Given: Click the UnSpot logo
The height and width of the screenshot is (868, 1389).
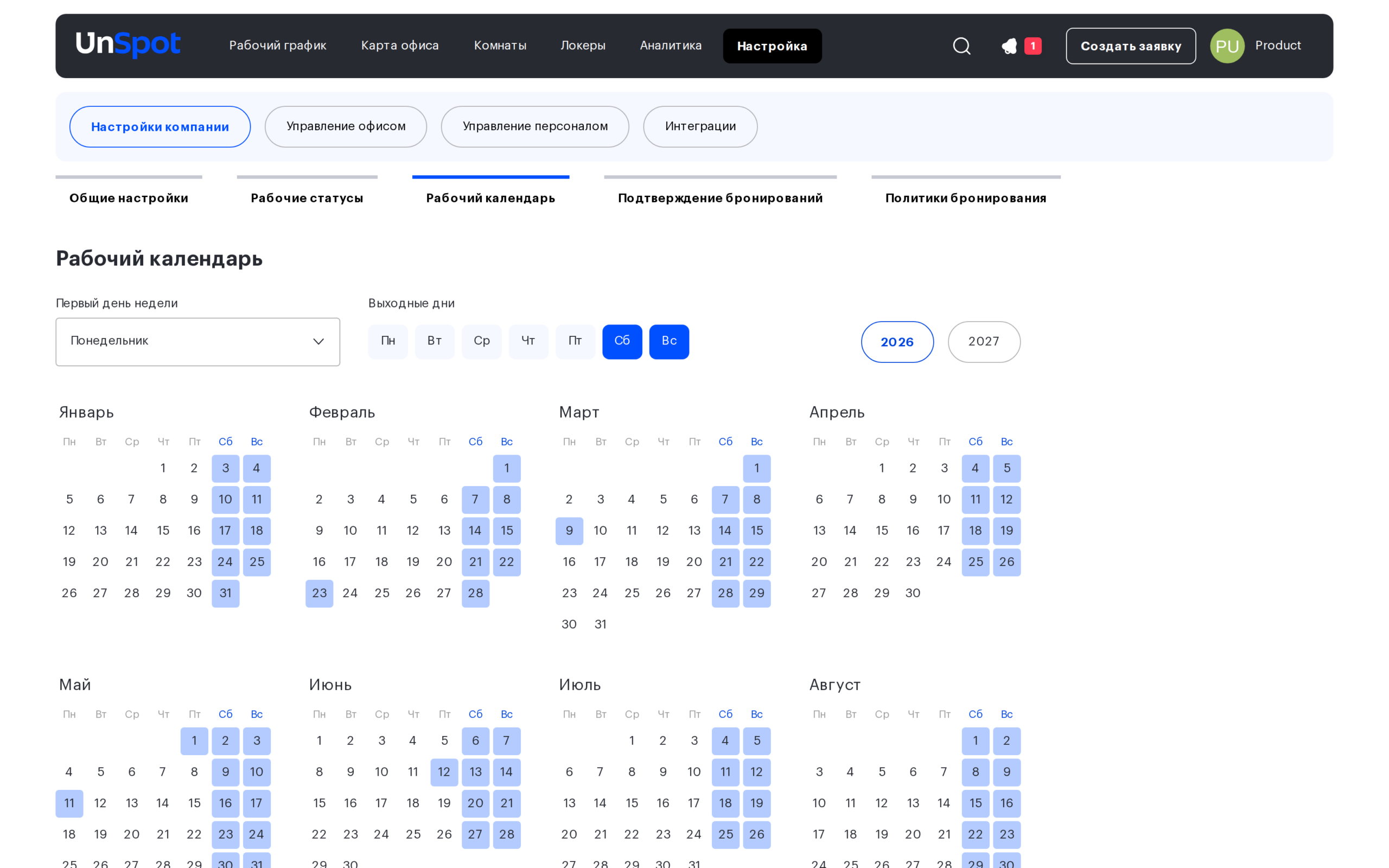Looking at the screenshot, I should coord(128,45).
